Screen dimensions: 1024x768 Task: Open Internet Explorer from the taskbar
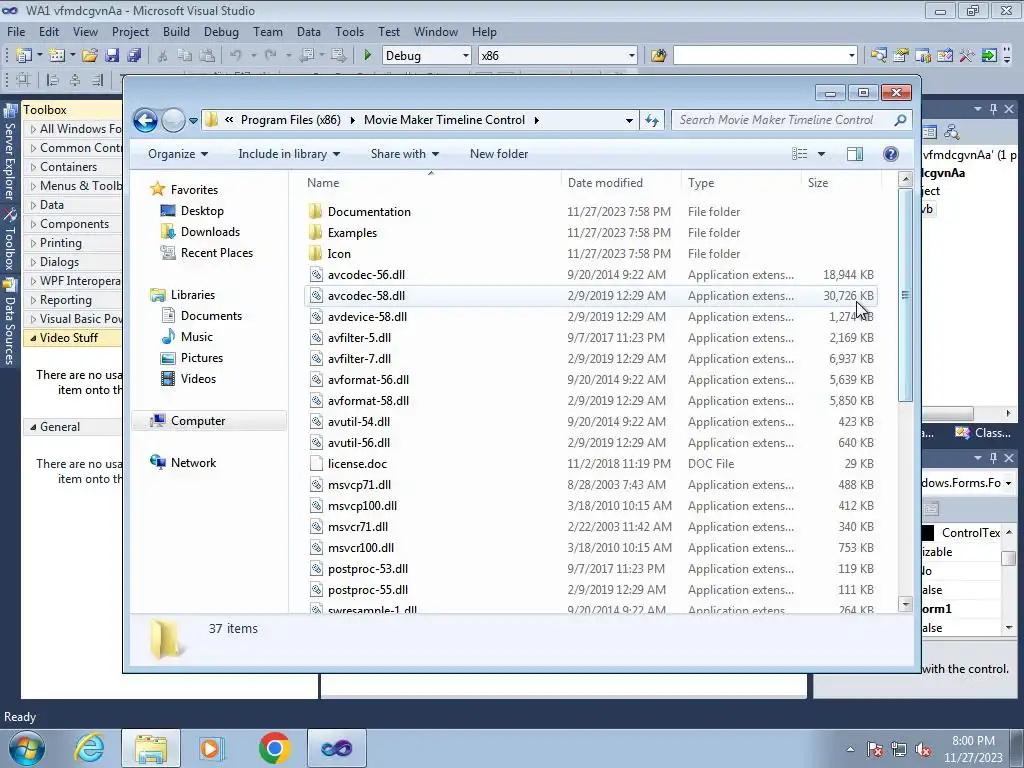(89, 748)
